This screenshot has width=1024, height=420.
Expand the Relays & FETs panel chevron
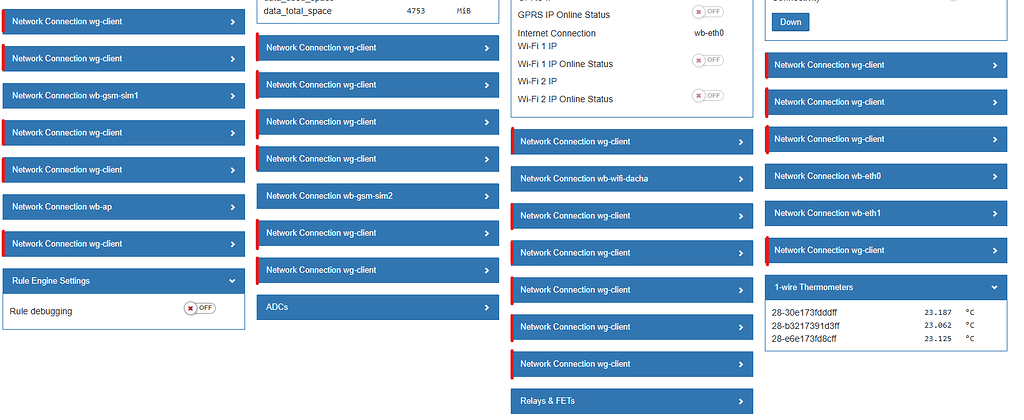click(x=741, y=401)
